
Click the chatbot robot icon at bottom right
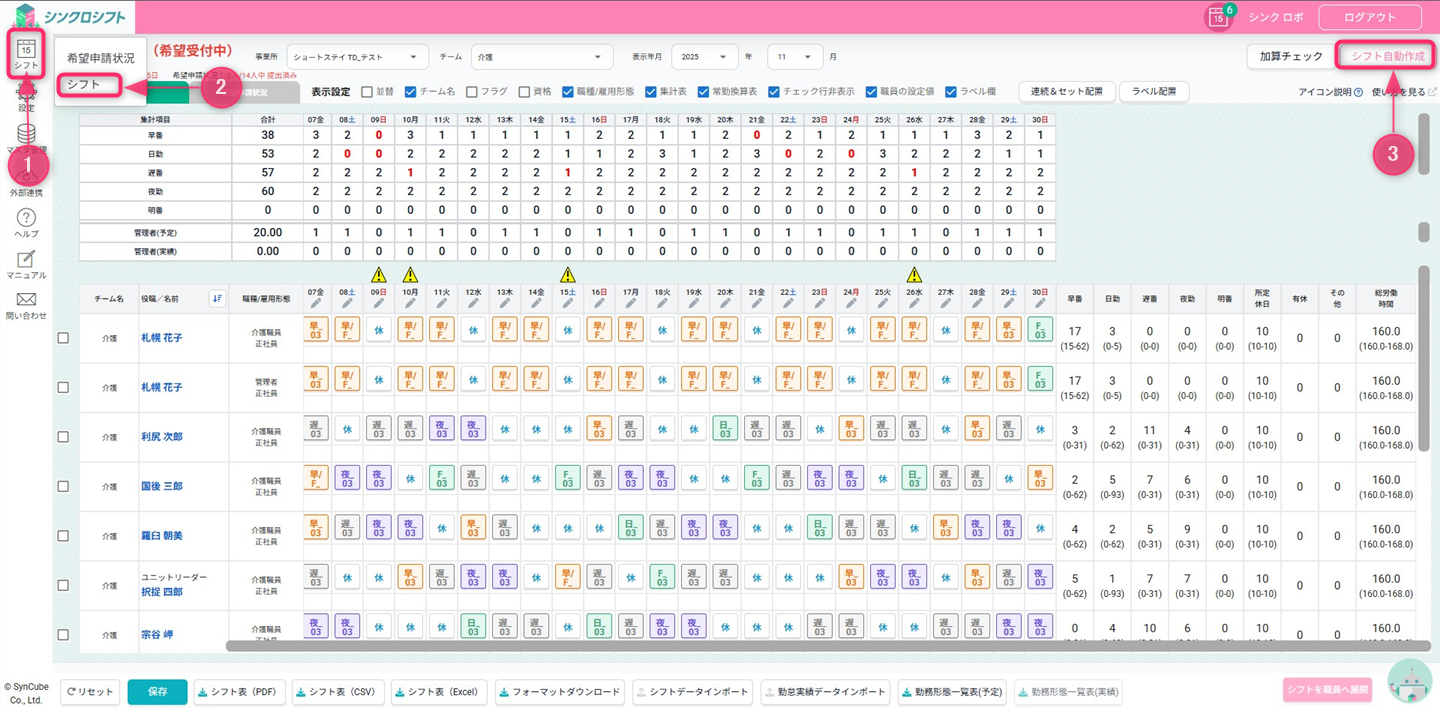[1409, 682]
